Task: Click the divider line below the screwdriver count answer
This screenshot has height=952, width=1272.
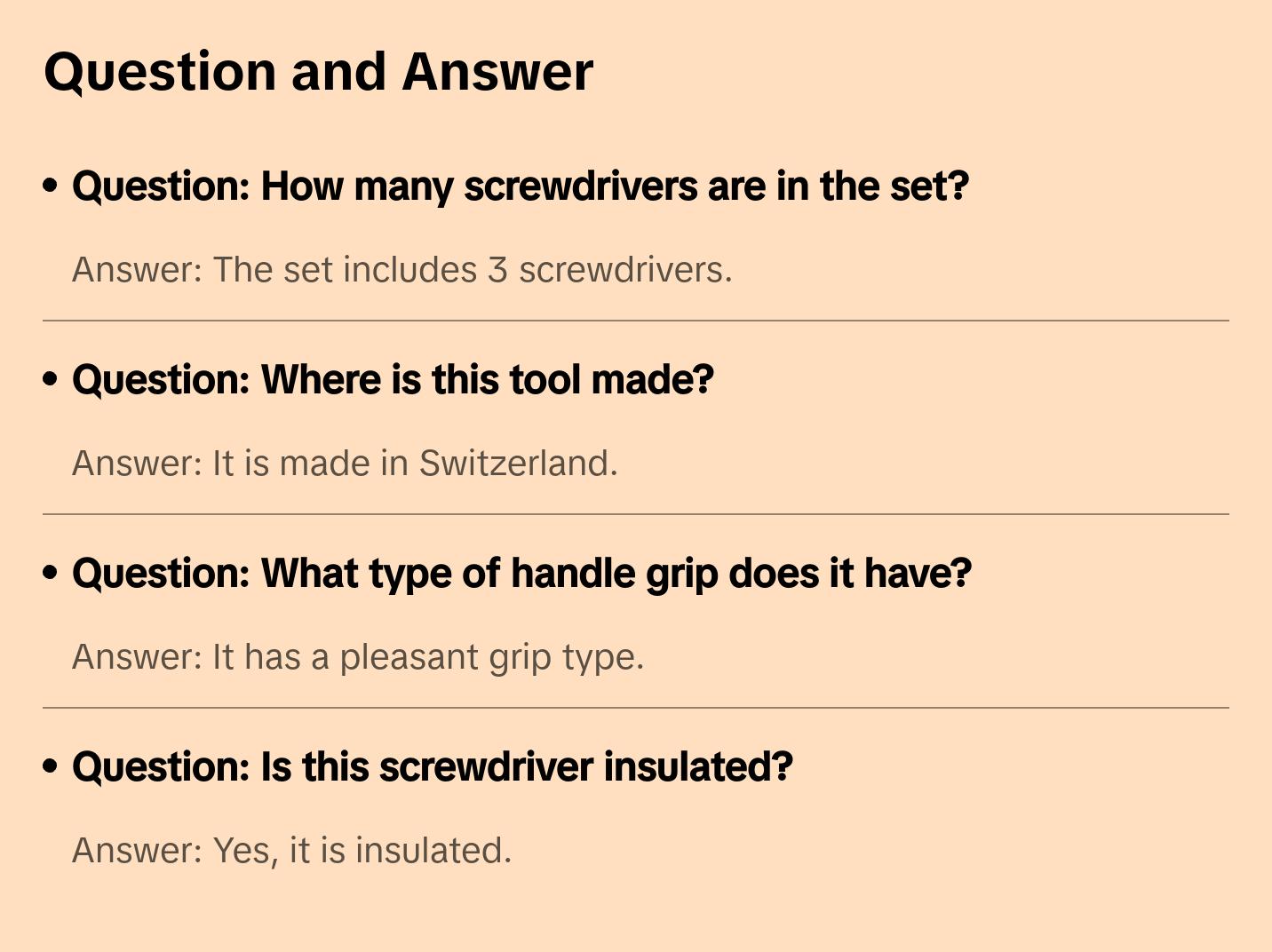Action: [636, 321]
